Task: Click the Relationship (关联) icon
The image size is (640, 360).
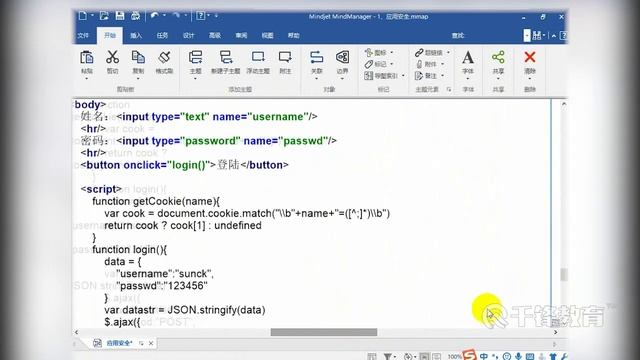Action: coord(316,58)
